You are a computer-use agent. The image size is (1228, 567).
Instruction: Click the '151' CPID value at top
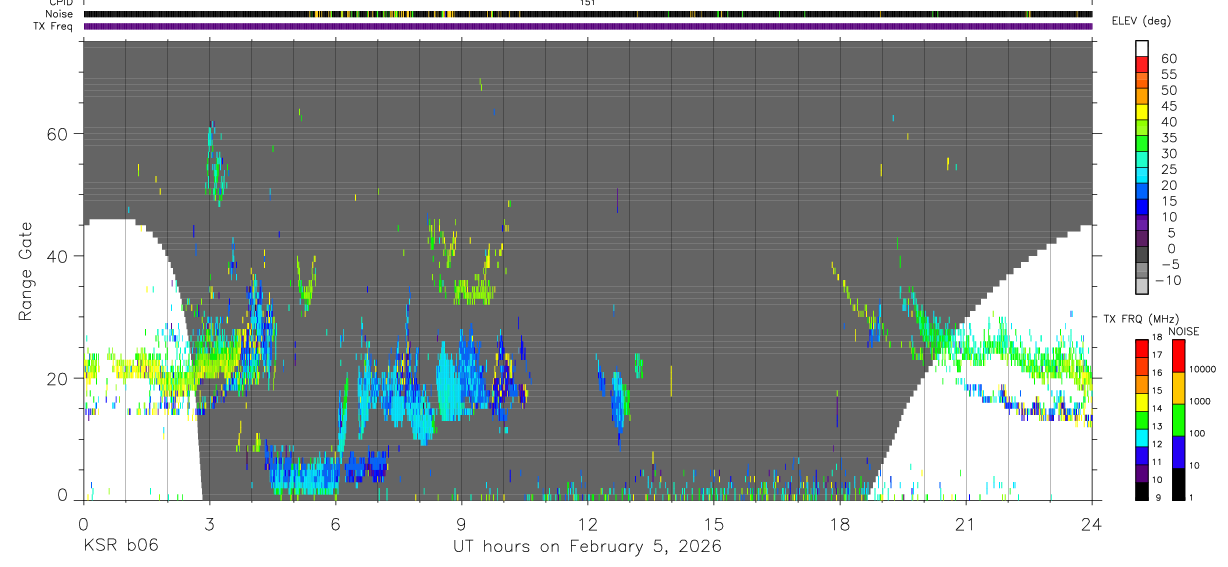click(x=587, y=3)
